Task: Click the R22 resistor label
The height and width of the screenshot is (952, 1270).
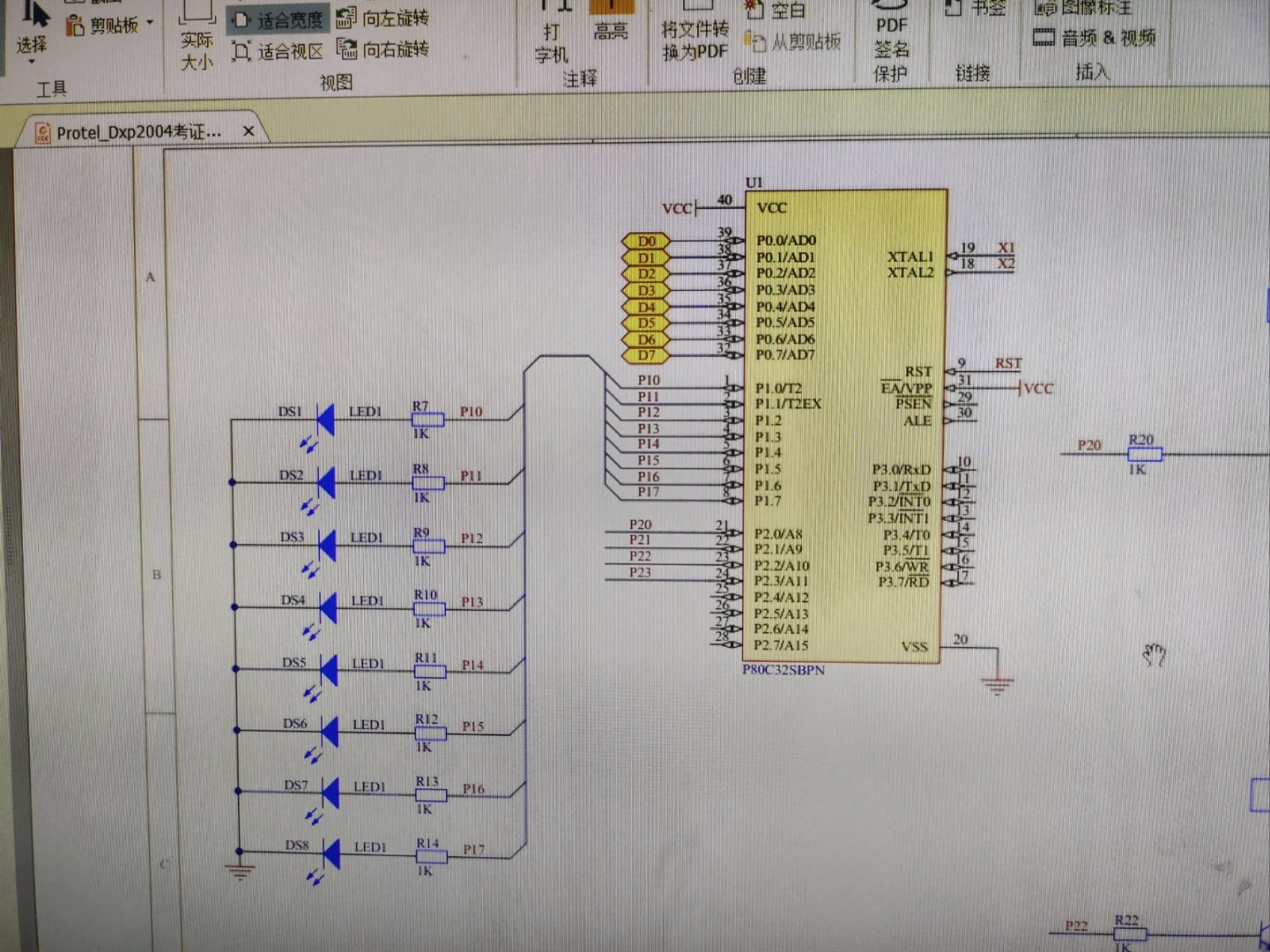Action: pyautogui.click(x=1126, y=920)
